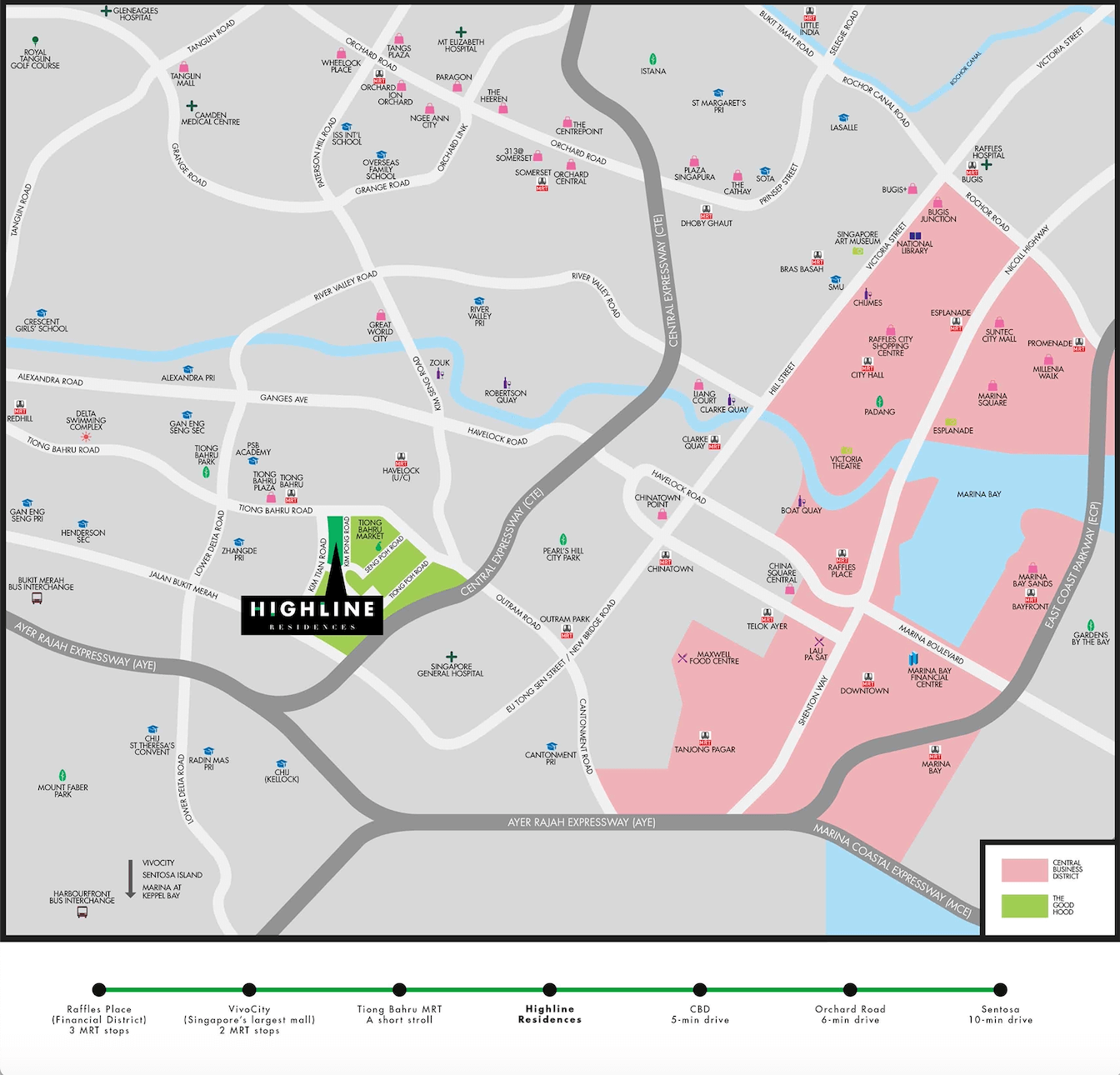Click the Singapore Art Museum icon
Viewport: 1120px width, 1075px height.
(857, 250)
